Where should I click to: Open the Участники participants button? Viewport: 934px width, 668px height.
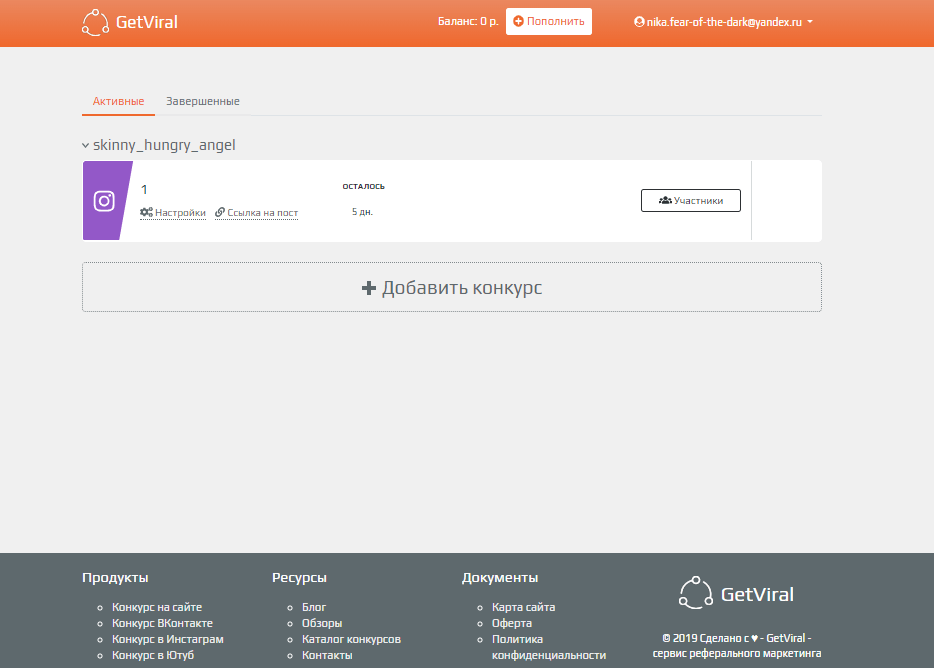pos(690,200)
